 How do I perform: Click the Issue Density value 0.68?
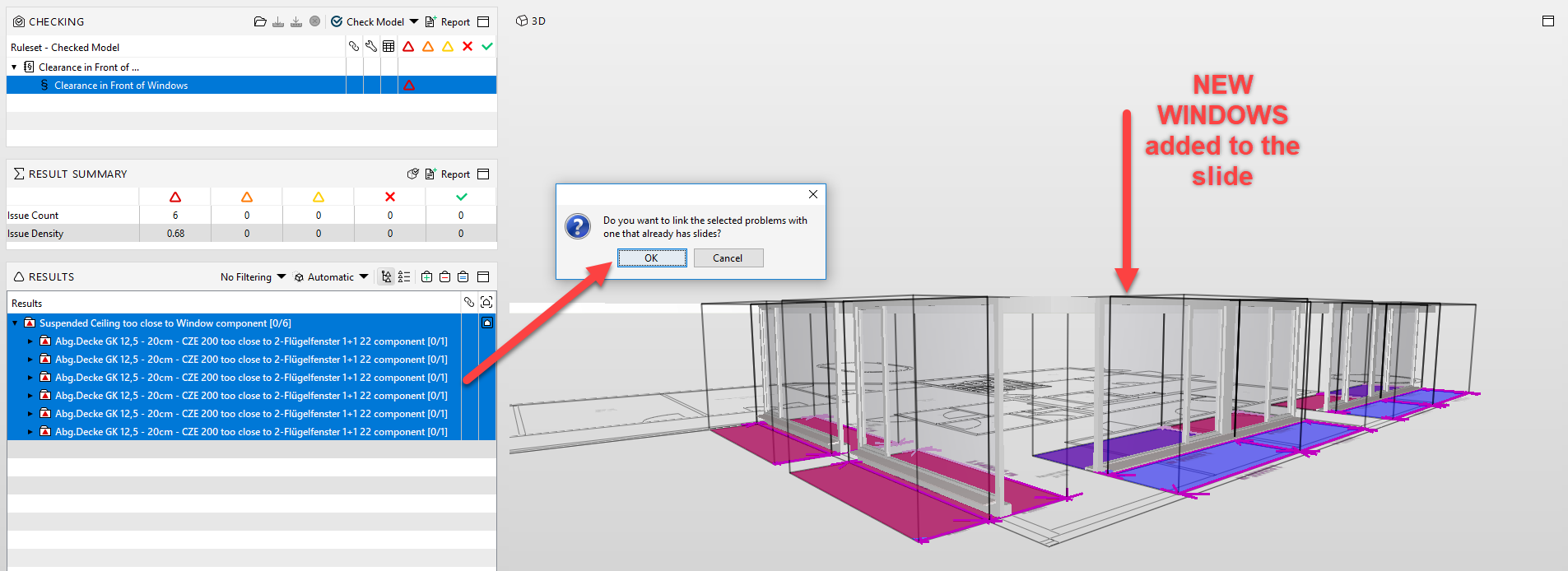[x=175, y=233]
